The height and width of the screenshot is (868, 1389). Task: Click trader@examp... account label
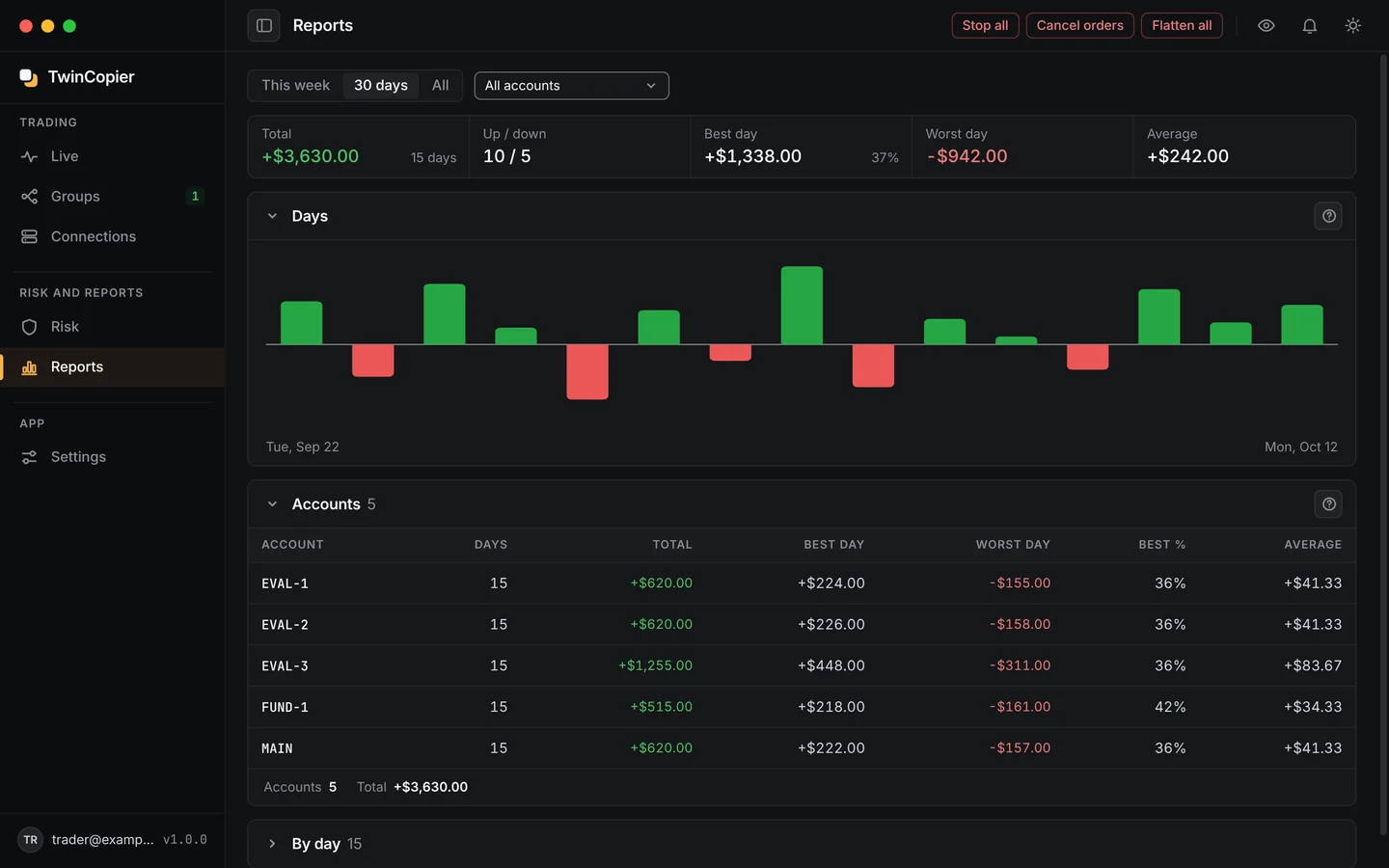point(103,840)
